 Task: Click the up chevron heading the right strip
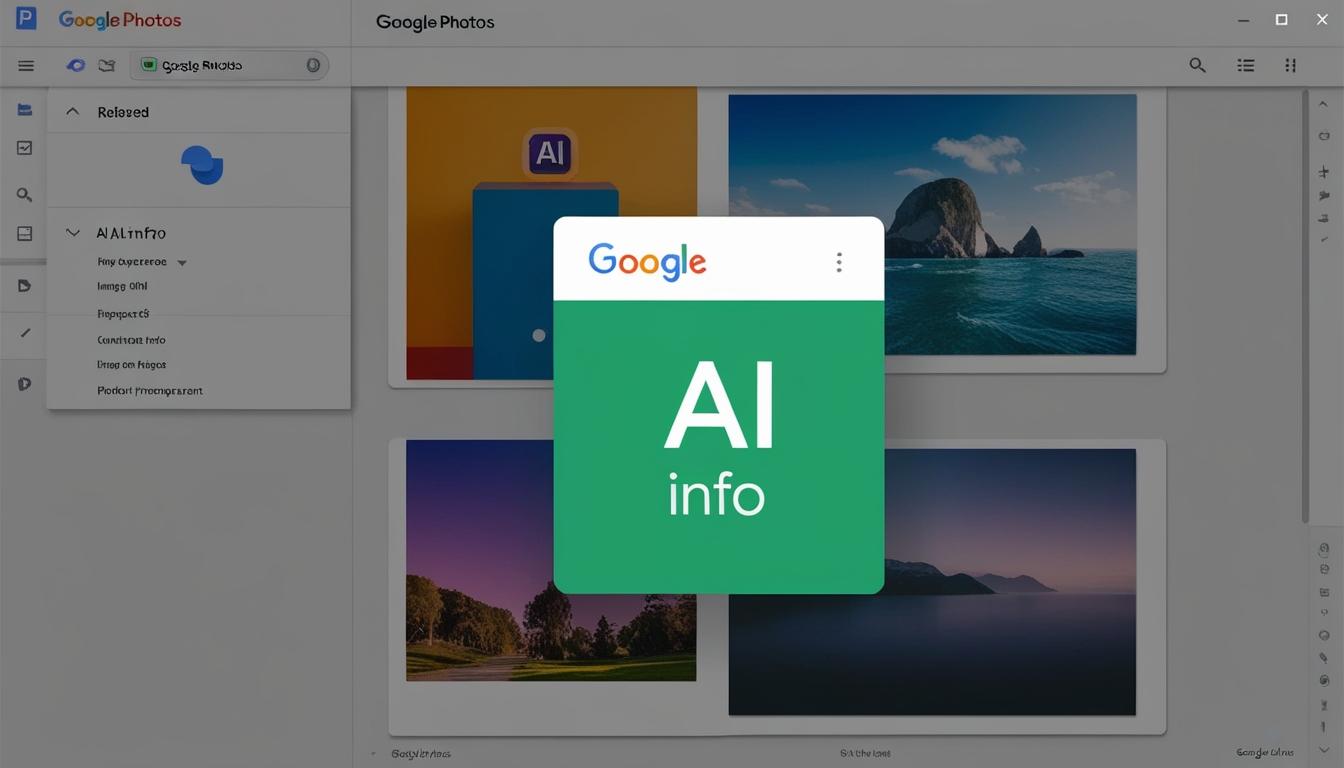coord(1324,104)
